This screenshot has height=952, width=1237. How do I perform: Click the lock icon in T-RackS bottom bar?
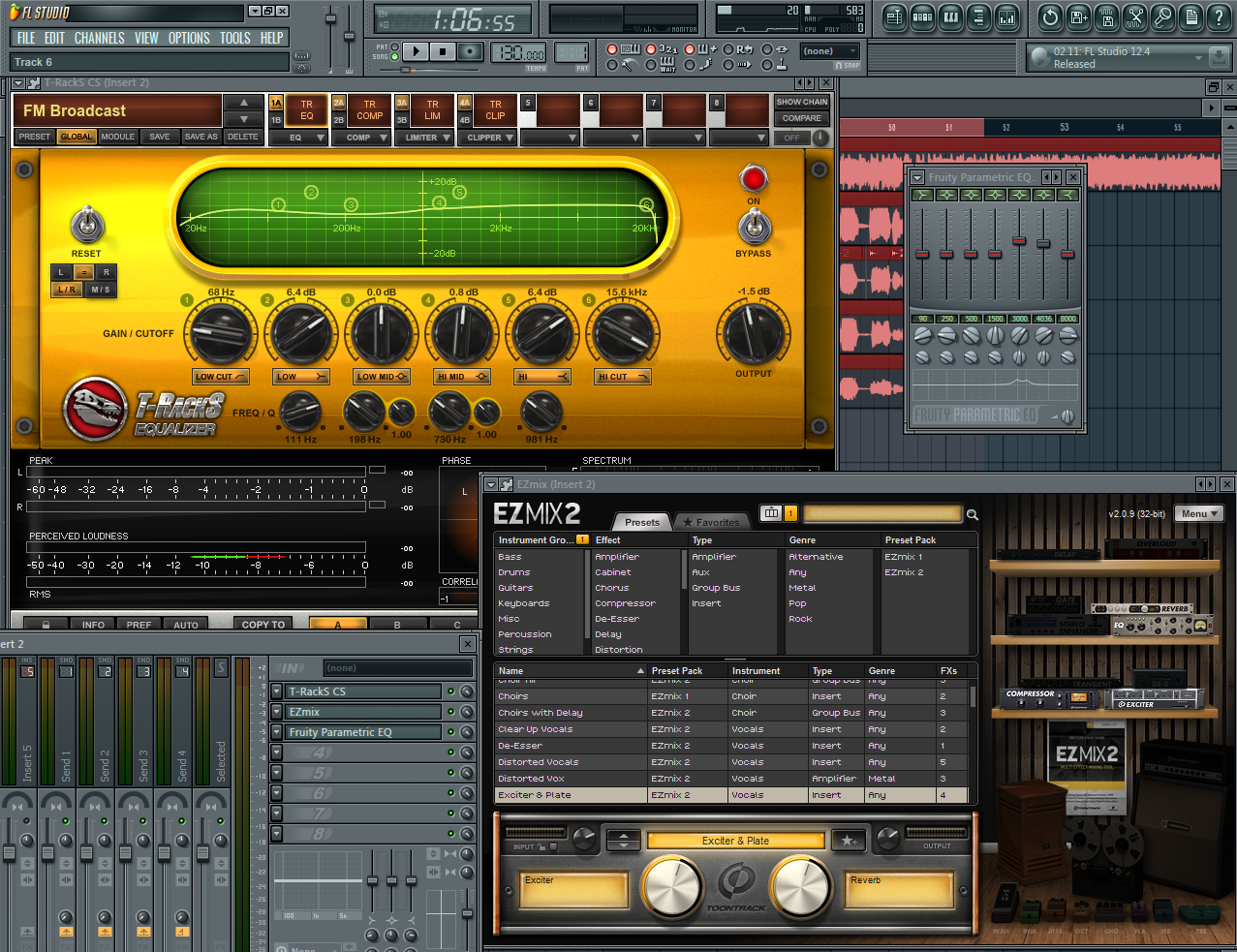46,625
